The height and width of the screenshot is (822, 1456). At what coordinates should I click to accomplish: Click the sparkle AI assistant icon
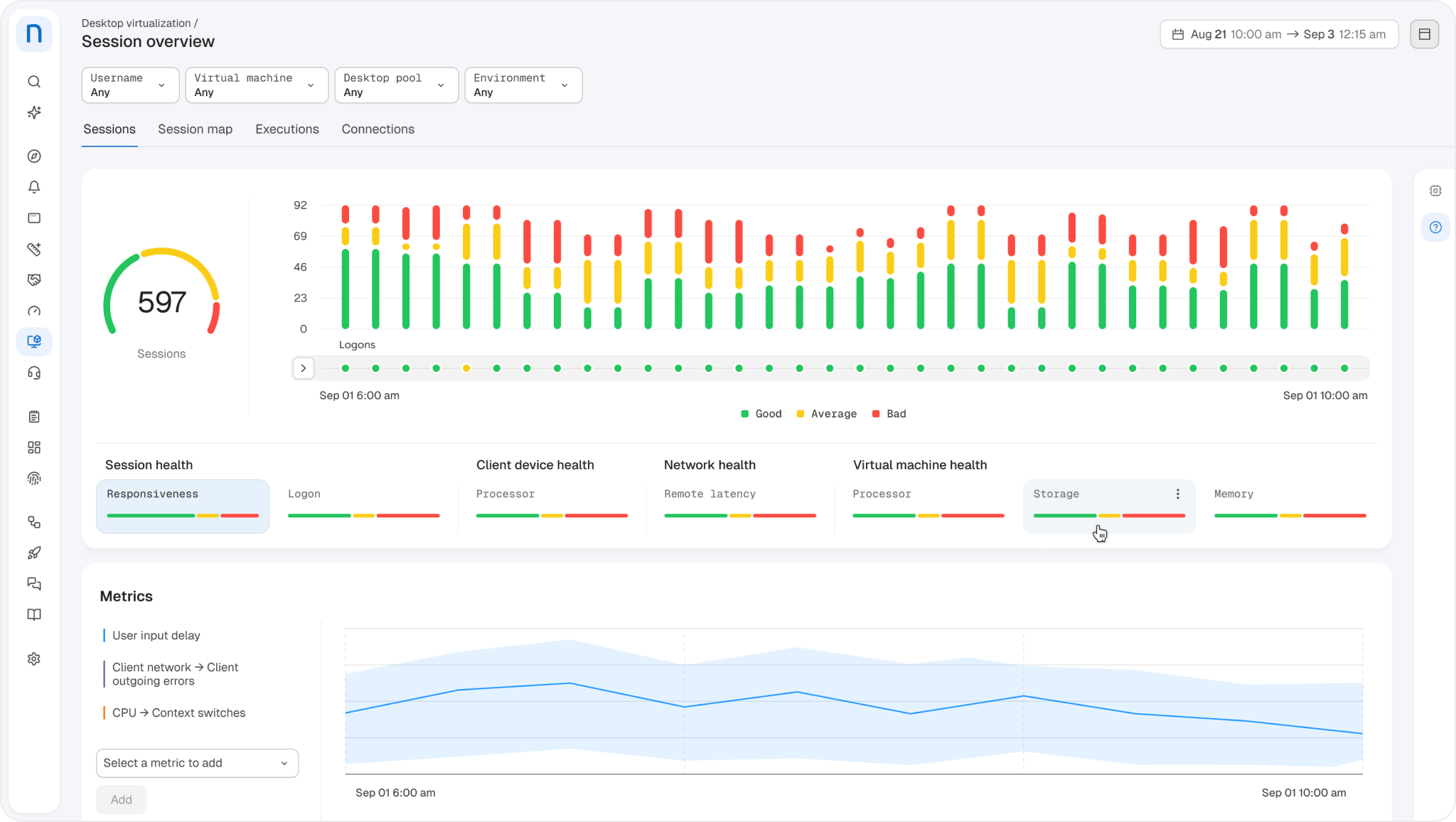(x=34, y=112)
